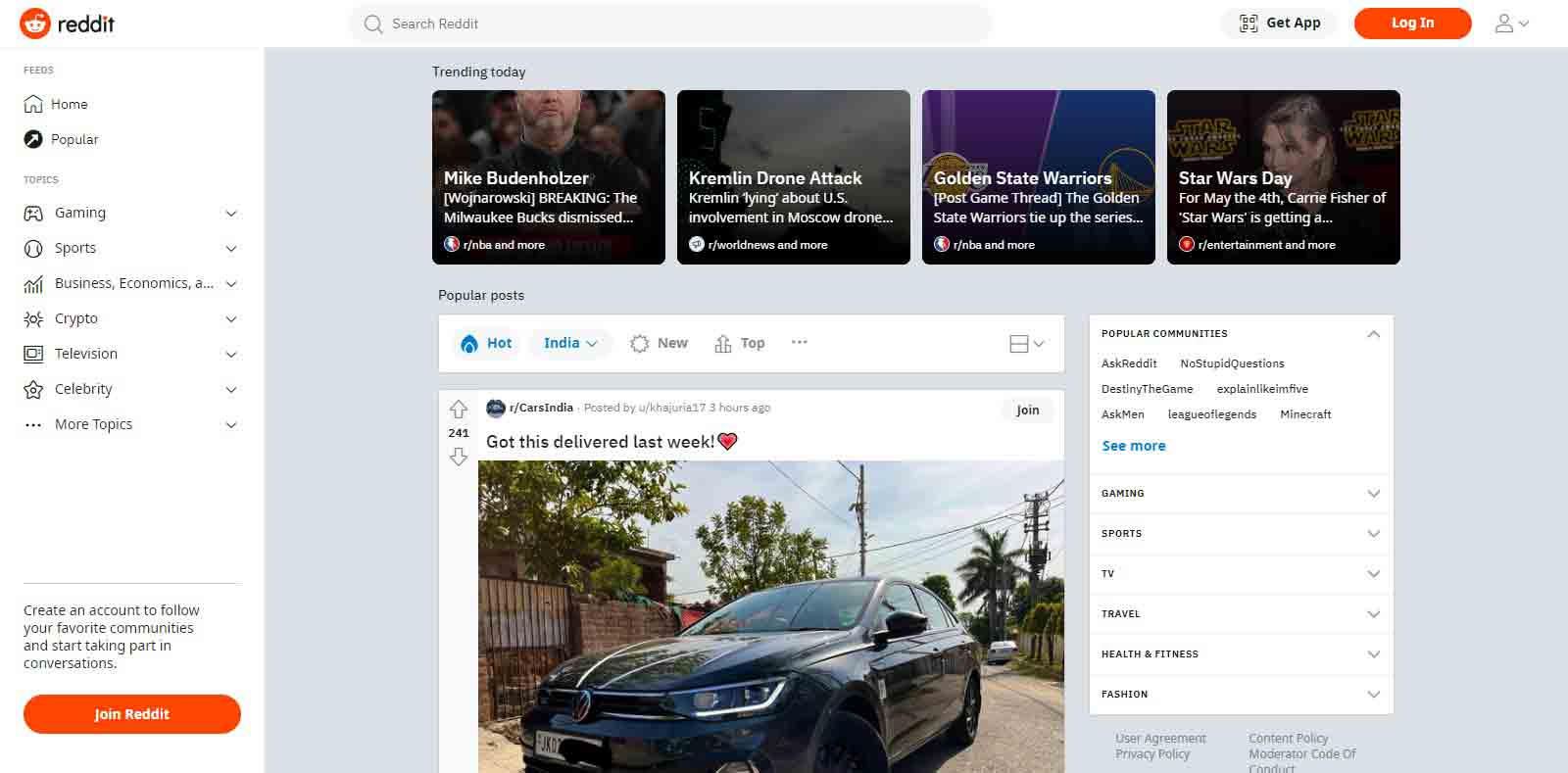
Task: Expand the Crypto topic chevron
Action: [x=231, y=319]
